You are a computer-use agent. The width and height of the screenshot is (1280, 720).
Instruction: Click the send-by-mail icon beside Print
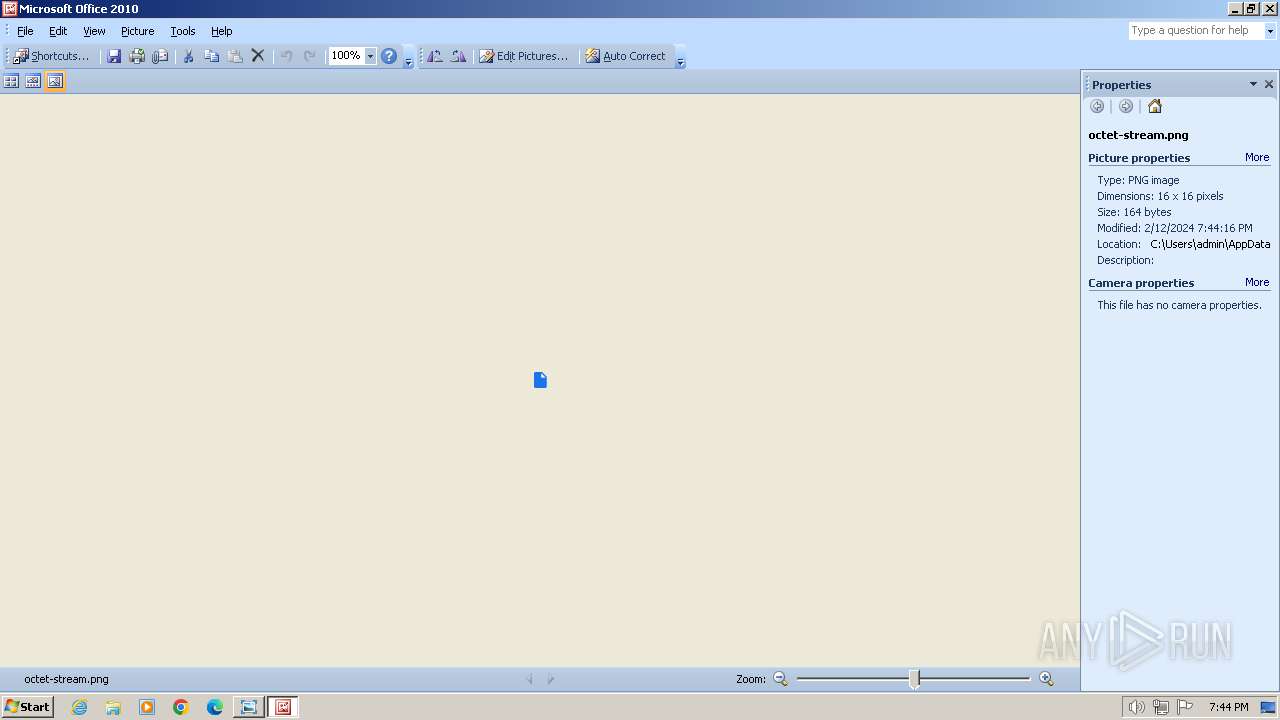[x=160, y=56]
